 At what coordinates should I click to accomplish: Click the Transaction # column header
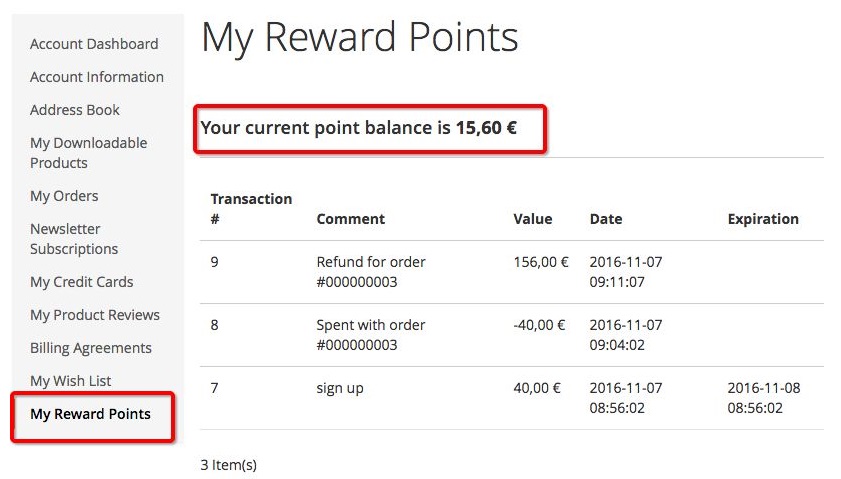click(x=251, y=208)
